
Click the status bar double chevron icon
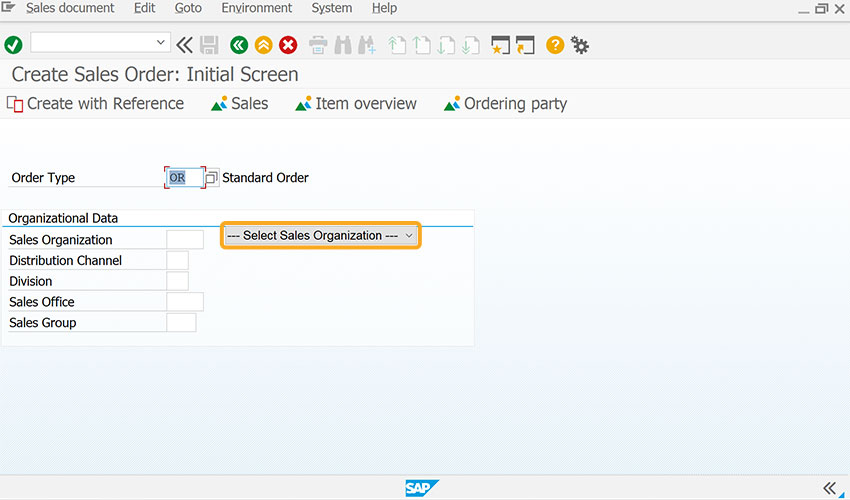point(829,488)
